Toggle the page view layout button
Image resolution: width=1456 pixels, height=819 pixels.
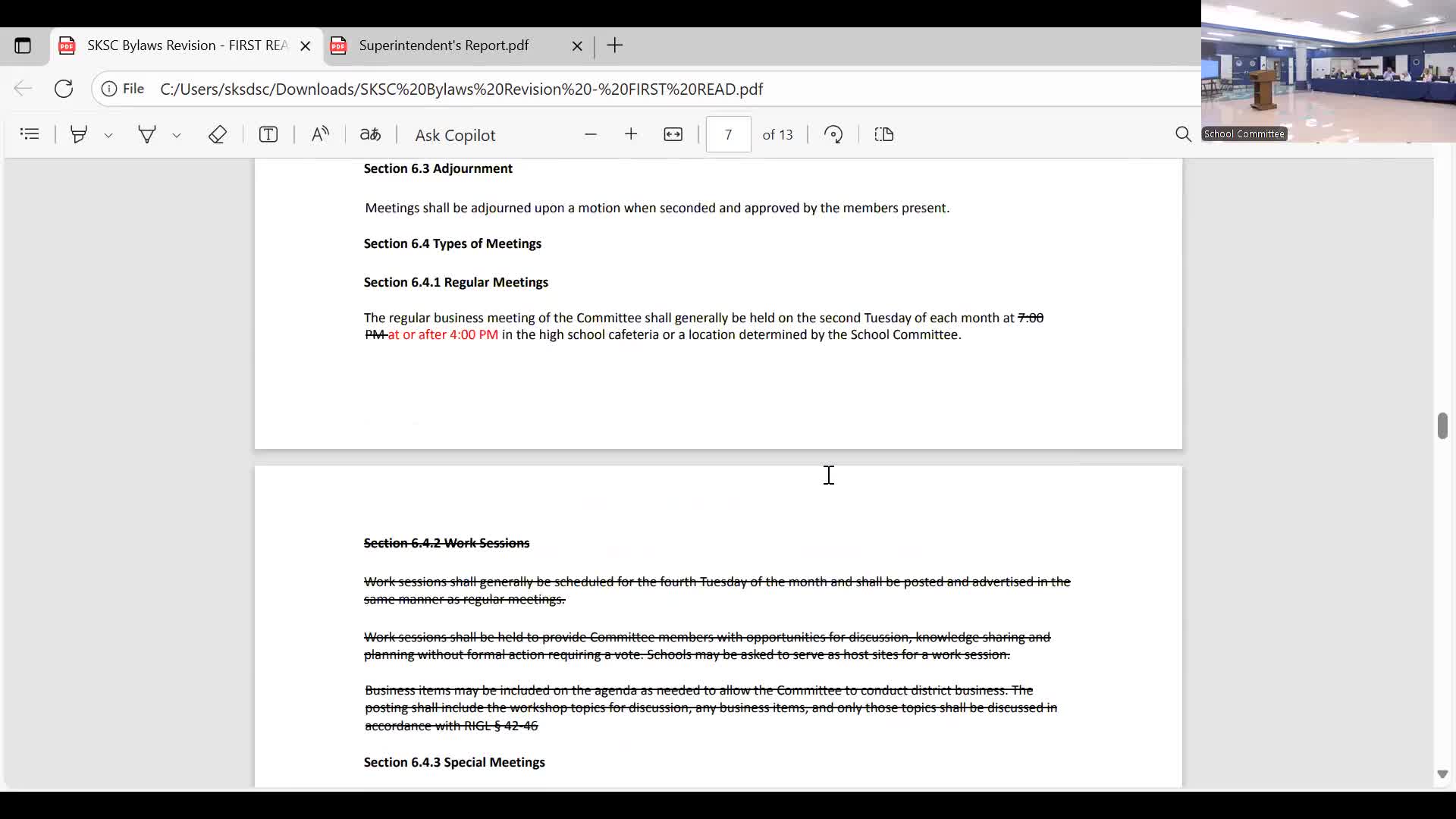pos(884,134)
